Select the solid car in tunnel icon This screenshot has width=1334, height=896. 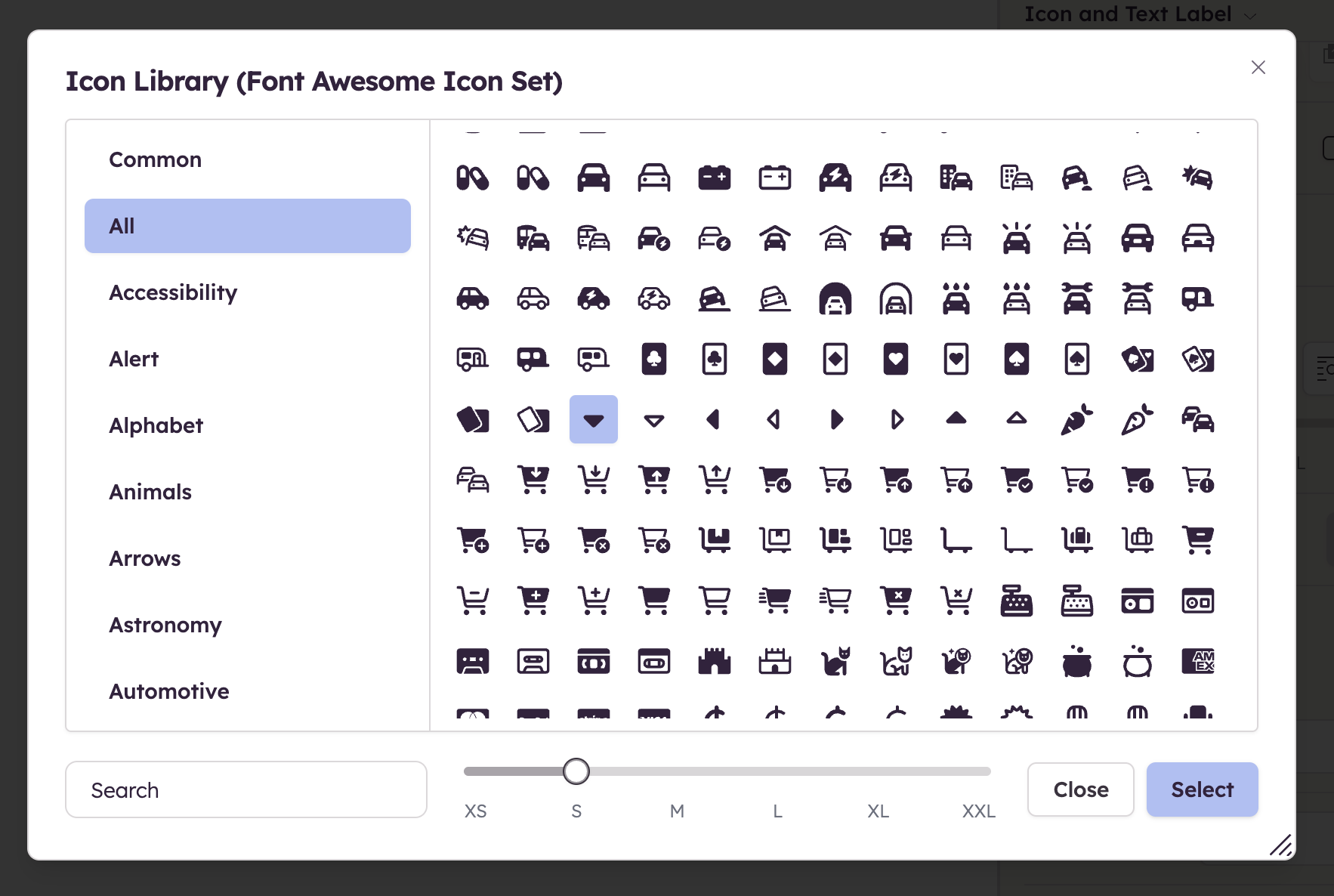point(835,298)
